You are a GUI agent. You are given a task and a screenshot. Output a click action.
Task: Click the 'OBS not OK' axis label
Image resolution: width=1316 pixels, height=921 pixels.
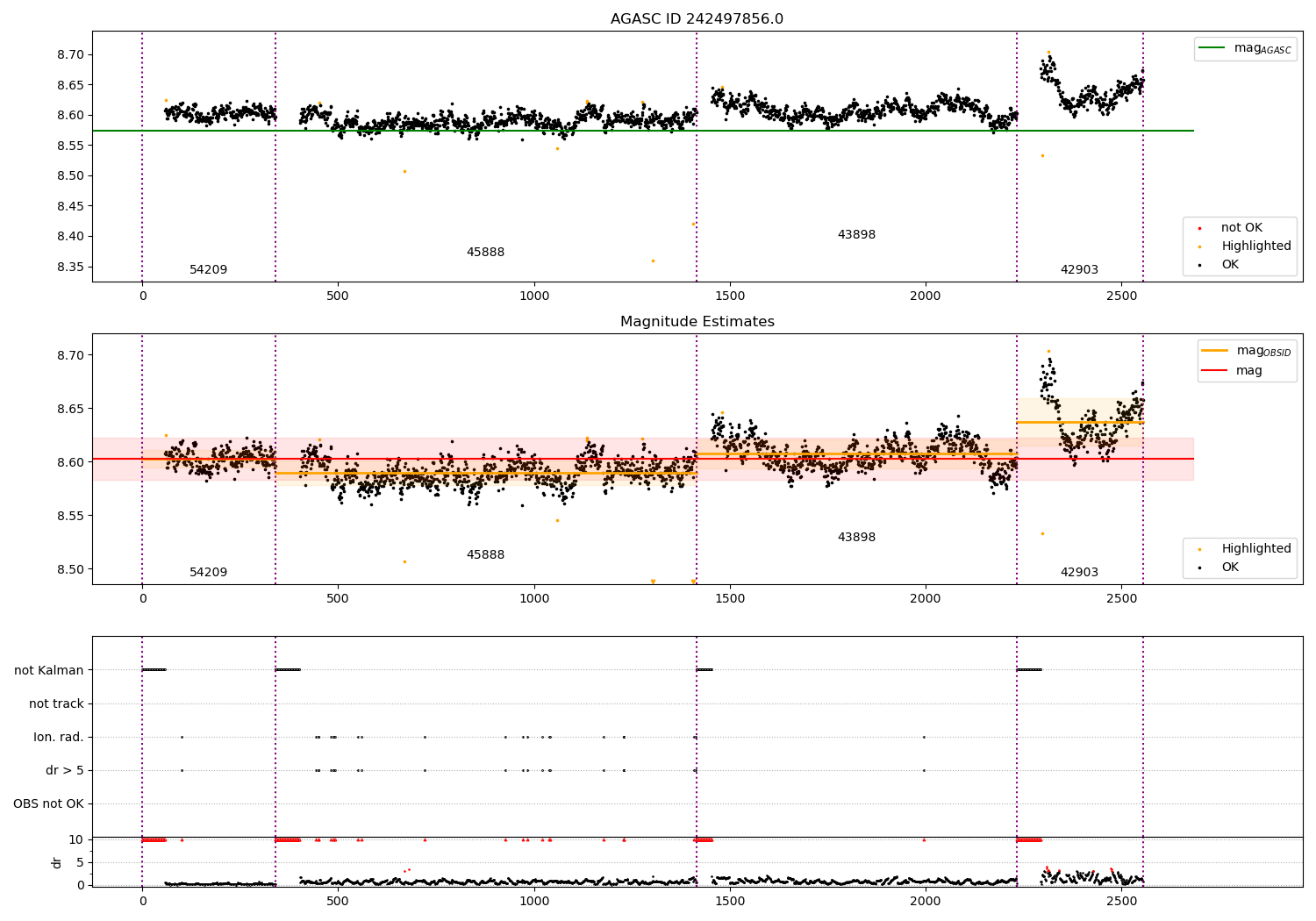pos(49,803)
